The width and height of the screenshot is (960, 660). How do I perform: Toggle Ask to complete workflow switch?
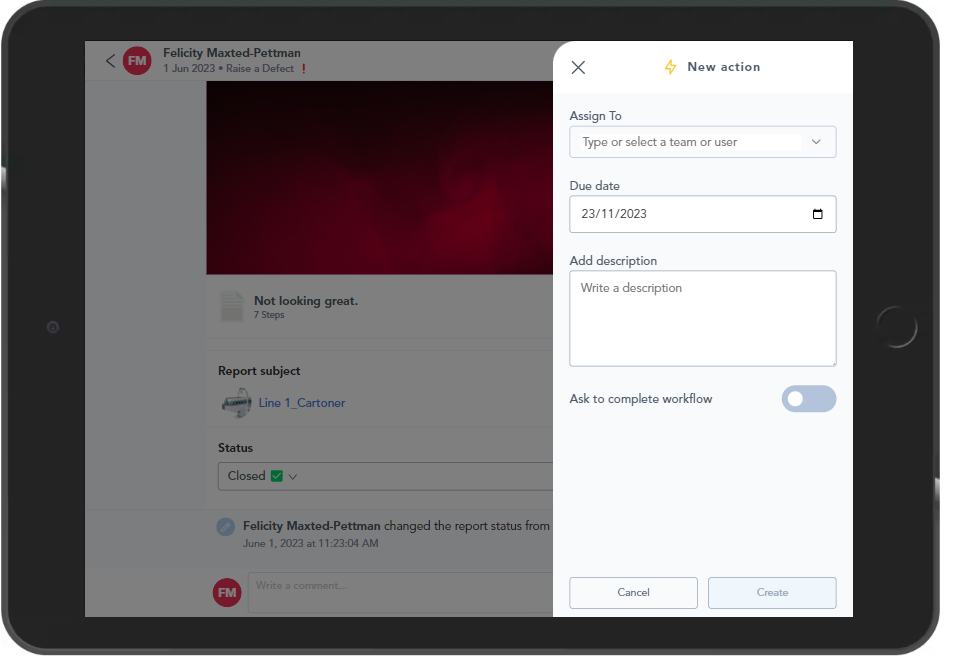[808, 399]
